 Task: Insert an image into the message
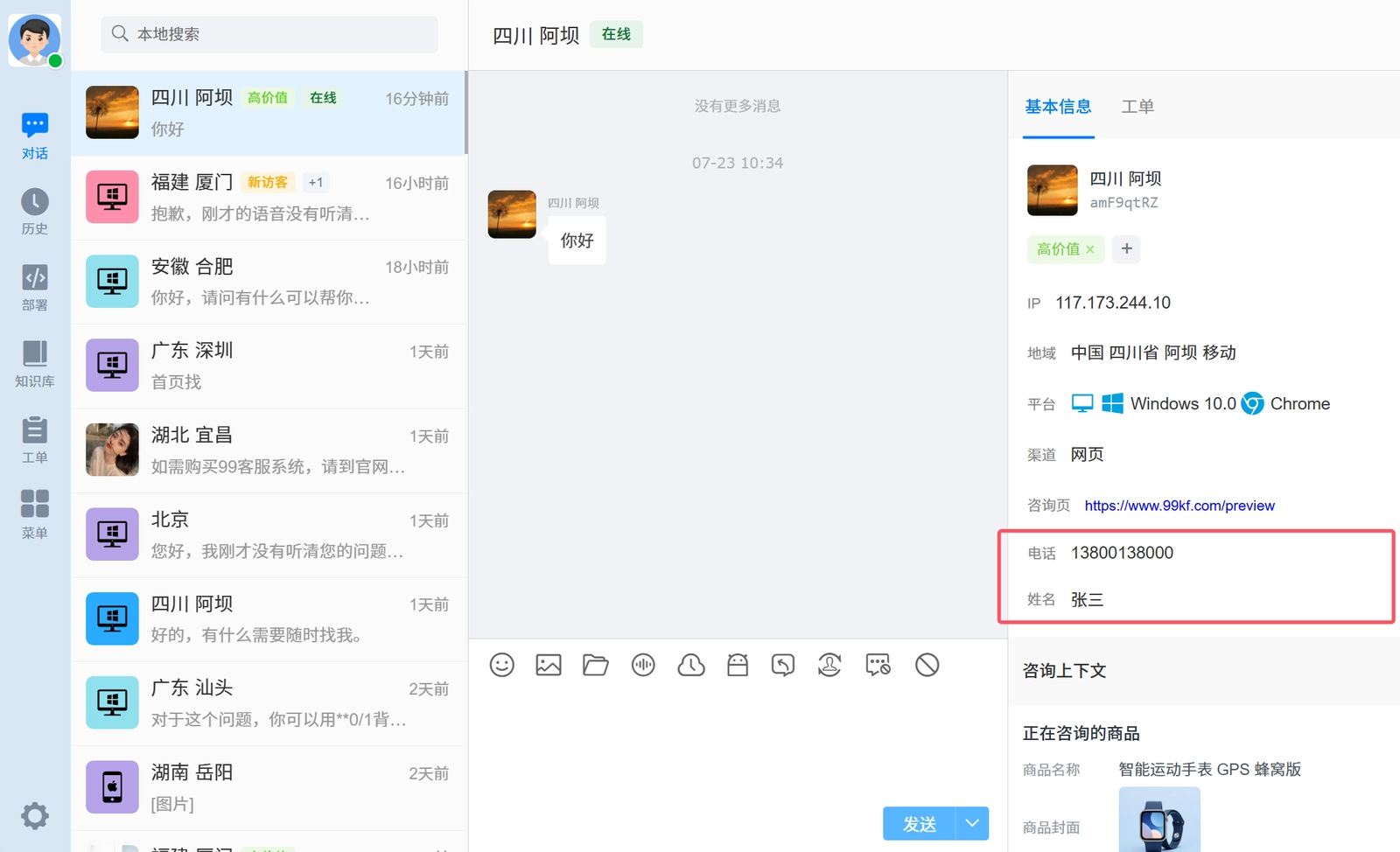[549, 665]
